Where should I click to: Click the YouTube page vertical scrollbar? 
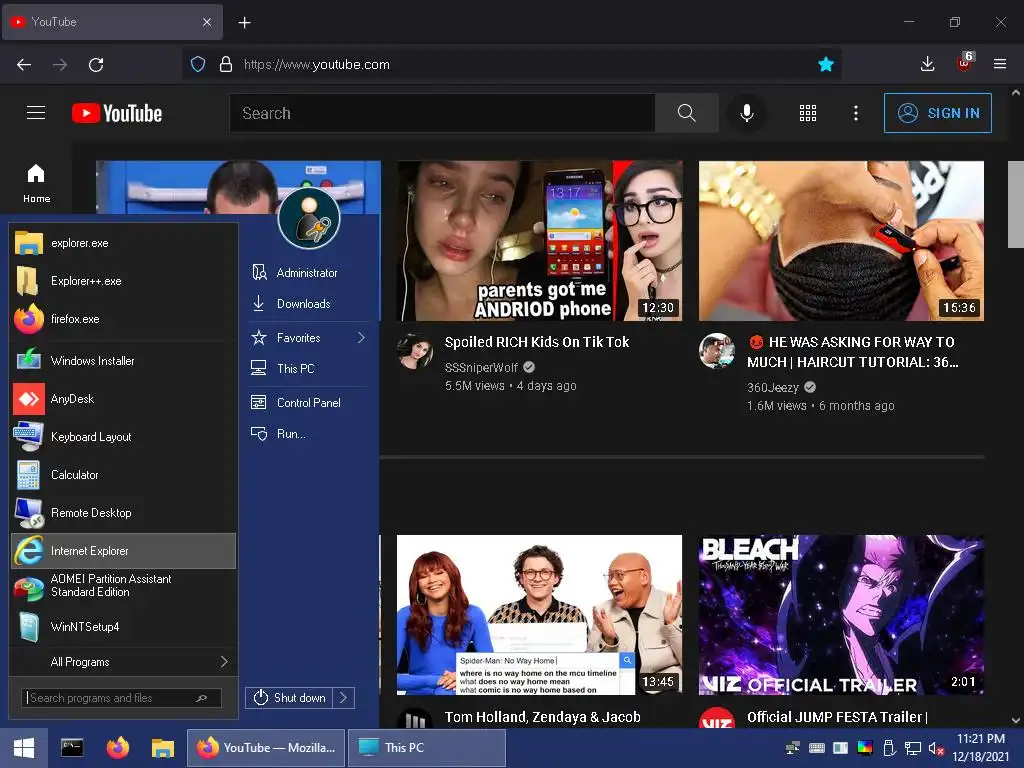[x=1016, y=205]
